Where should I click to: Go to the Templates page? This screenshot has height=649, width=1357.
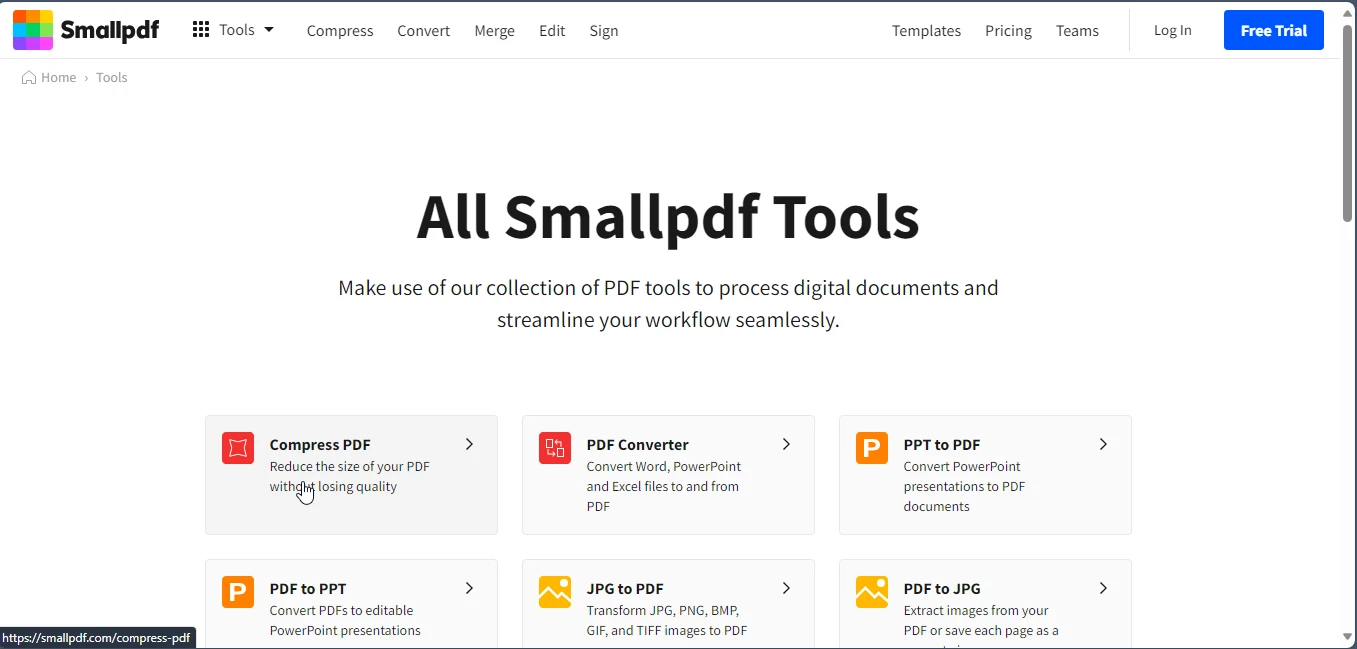[x=926, y=31]
